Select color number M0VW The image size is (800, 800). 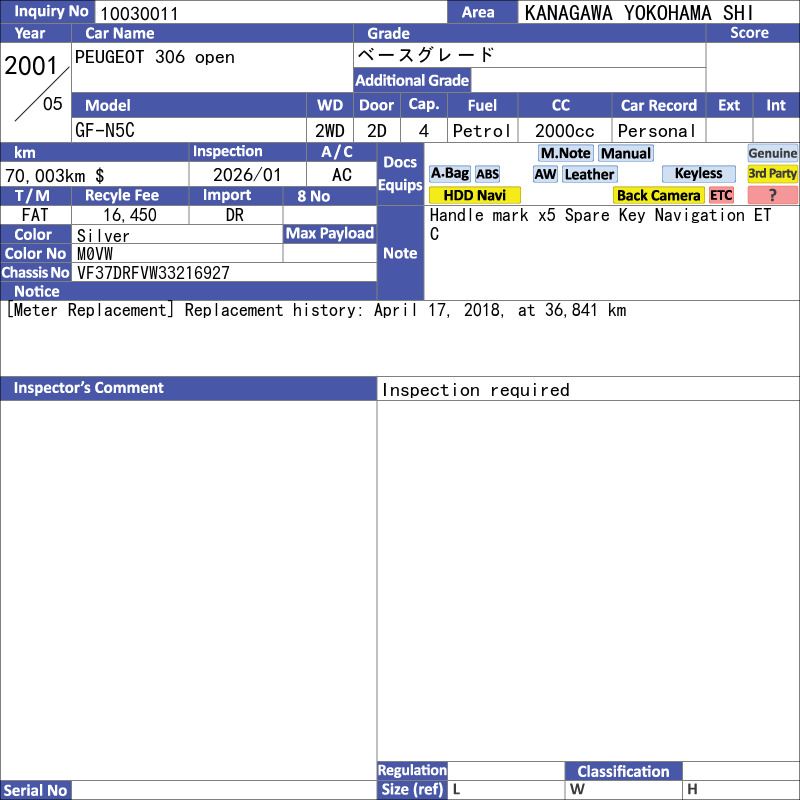[94, 254]
